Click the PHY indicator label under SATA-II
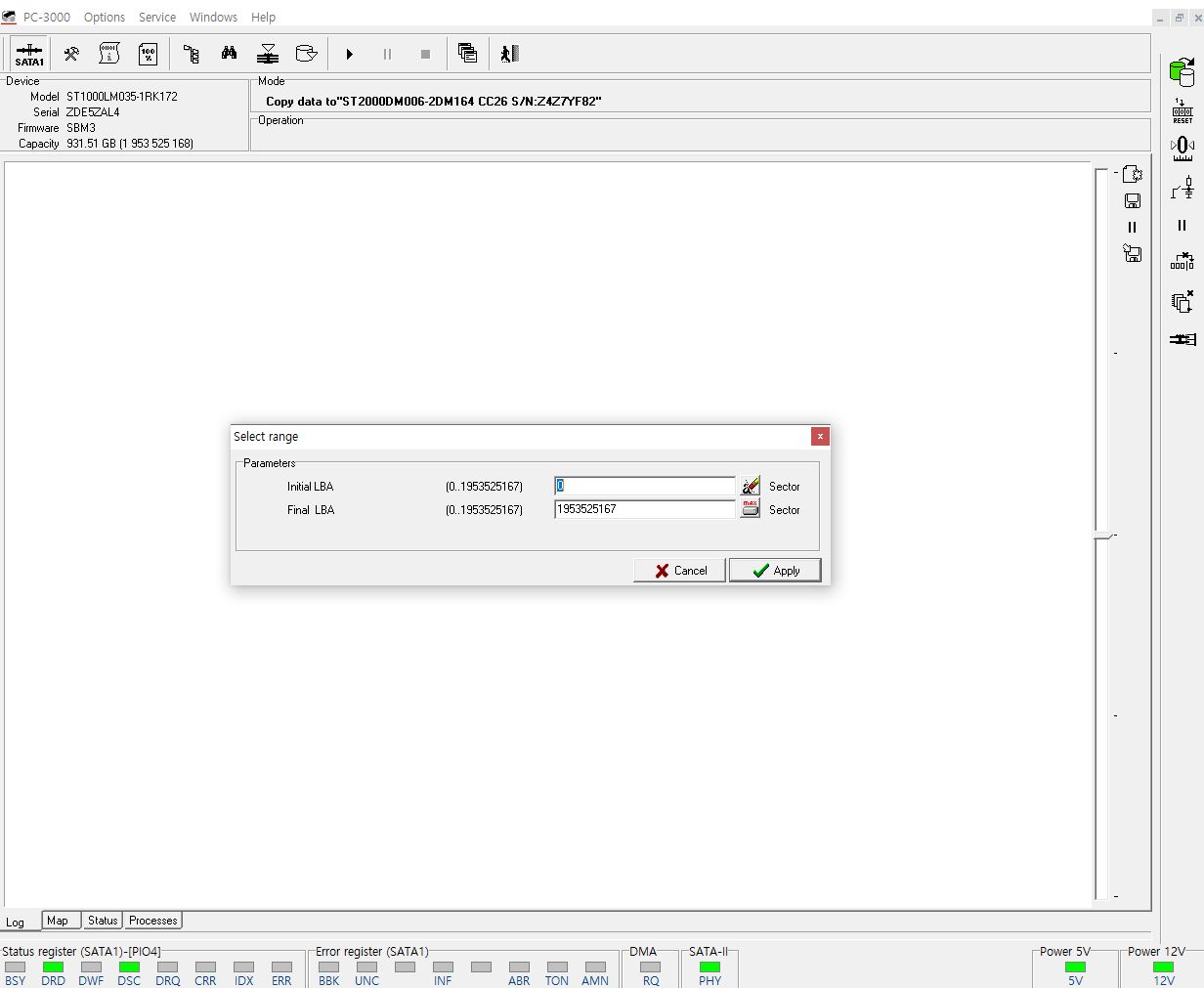This screenshot has height=988, width=1204. tap(710, 980)
